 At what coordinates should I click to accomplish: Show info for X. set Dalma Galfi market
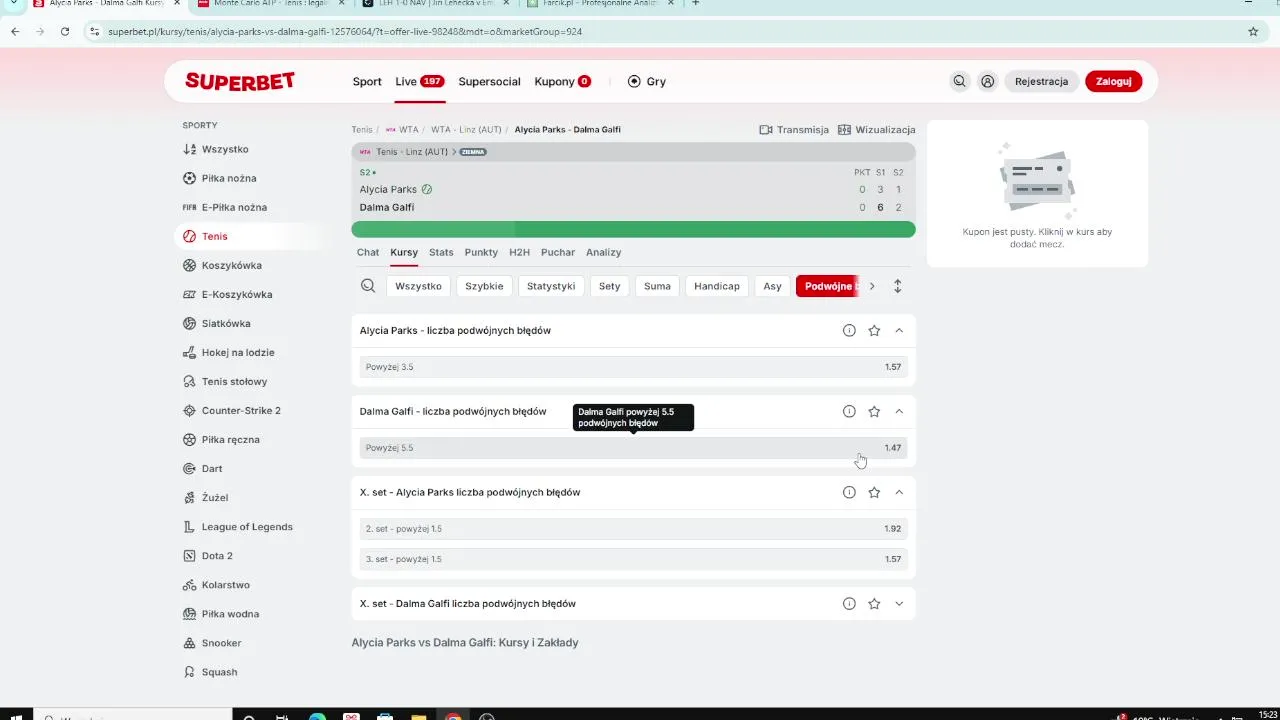point(849,603)
